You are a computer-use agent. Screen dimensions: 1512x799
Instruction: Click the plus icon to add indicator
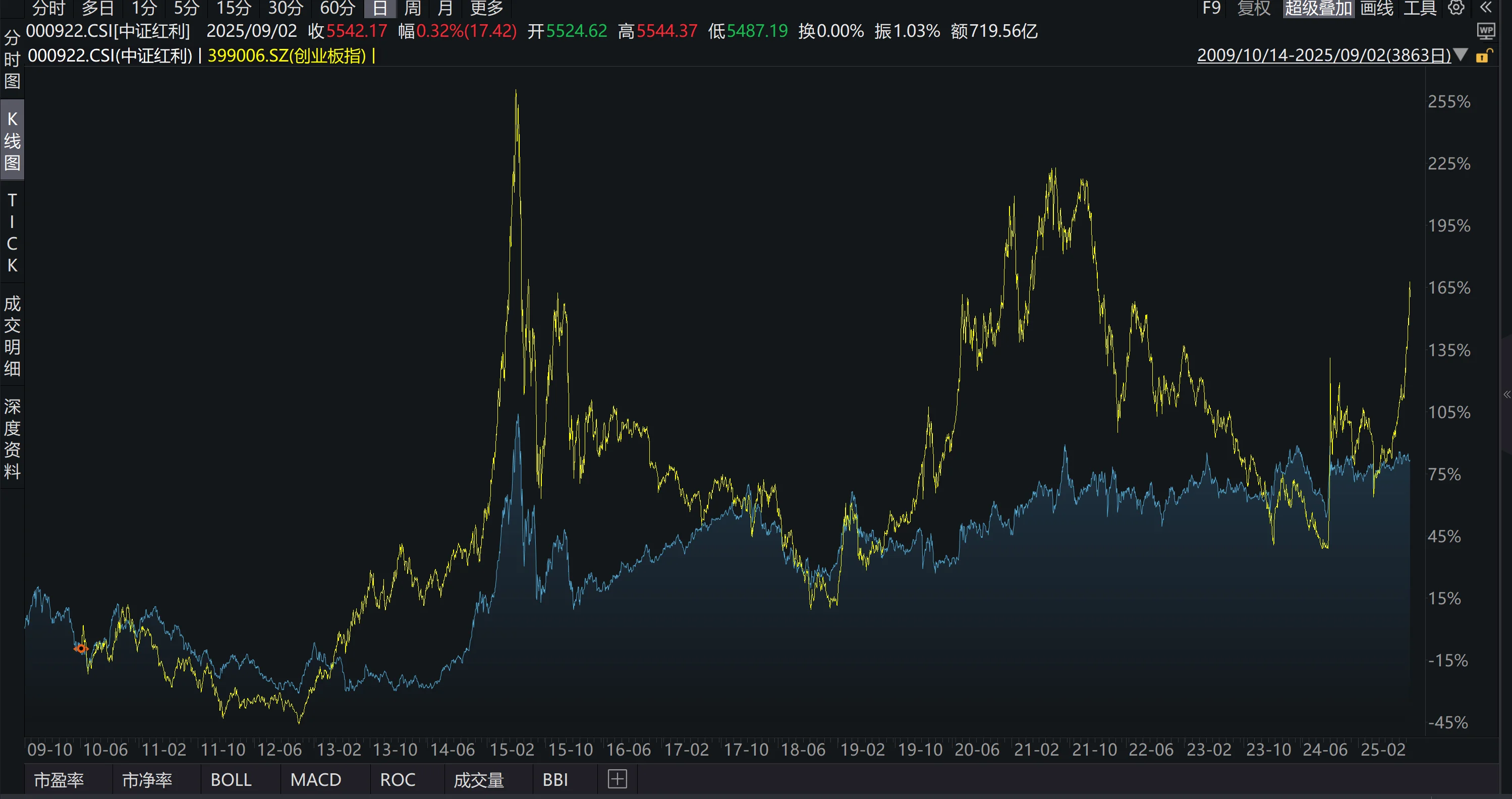click(617, 779)
